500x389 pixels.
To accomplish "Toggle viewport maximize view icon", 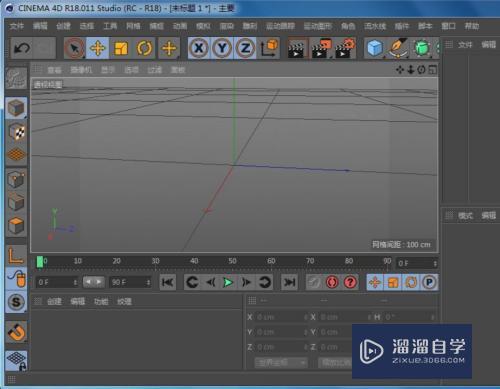I will [432, 70].
